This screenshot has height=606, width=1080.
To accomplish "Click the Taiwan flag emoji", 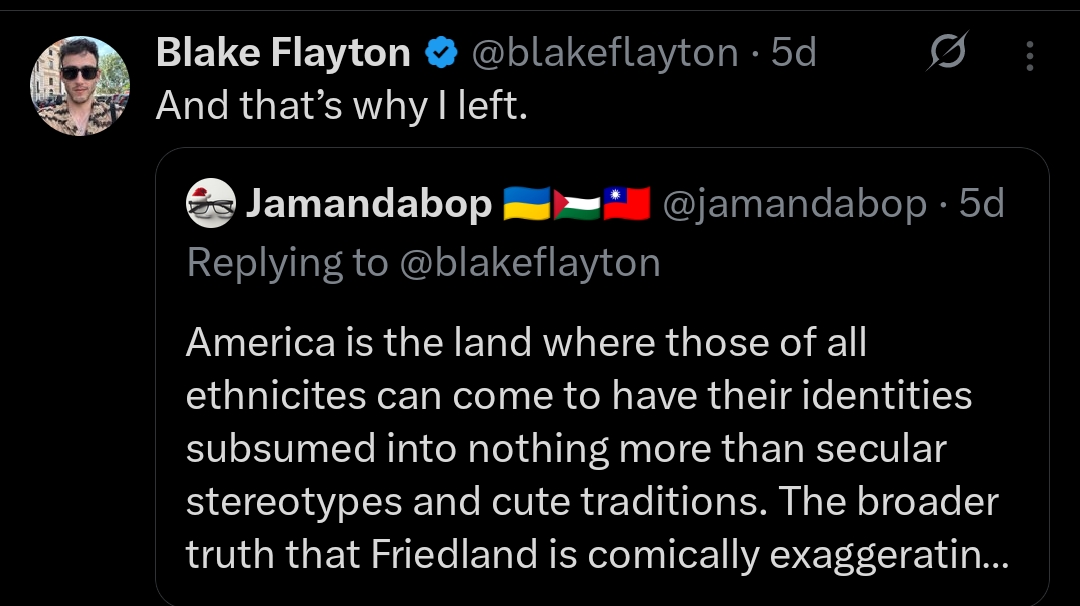I will [x=627, y=204].
